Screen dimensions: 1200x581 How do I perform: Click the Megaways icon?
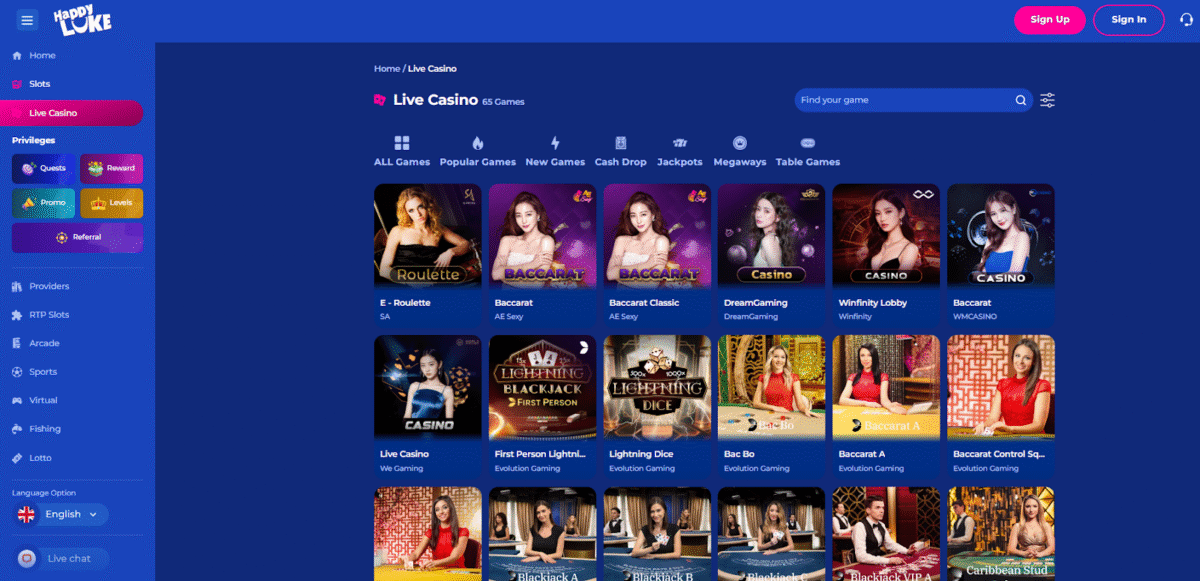[x=740, y=143]
